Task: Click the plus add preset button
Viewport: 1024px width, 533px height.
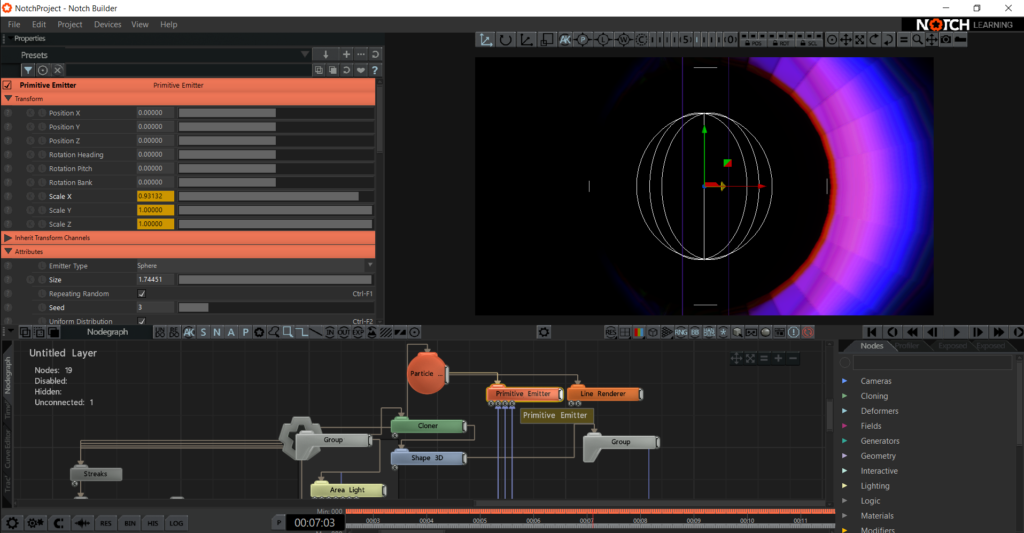Action: (346, 54)
